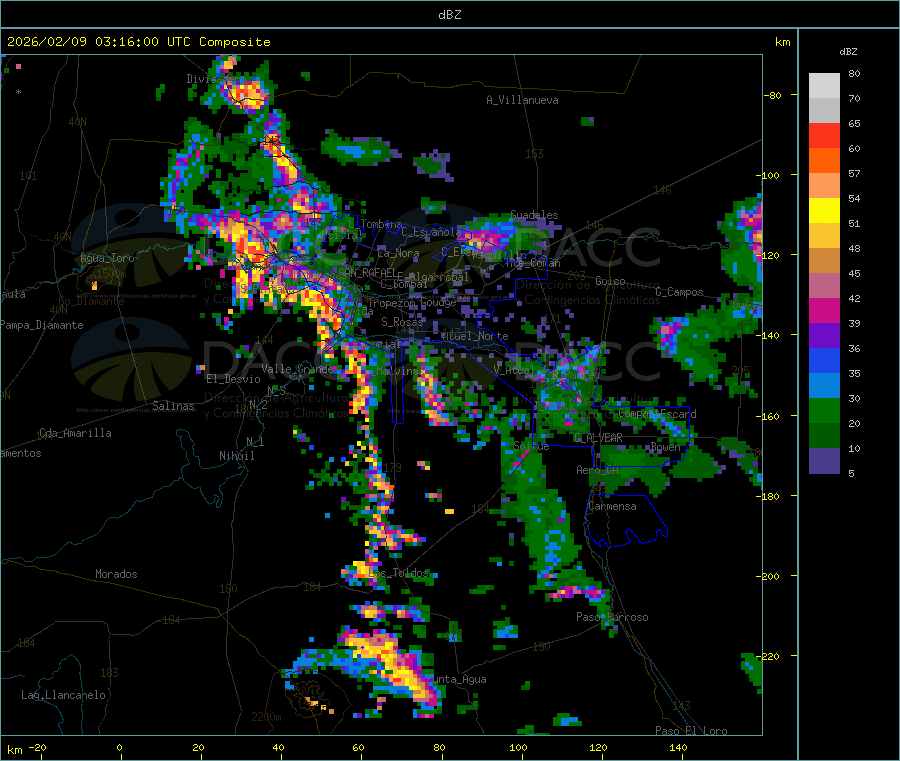Select the blue 36 dBZ legend swatch

pos(824,360)
